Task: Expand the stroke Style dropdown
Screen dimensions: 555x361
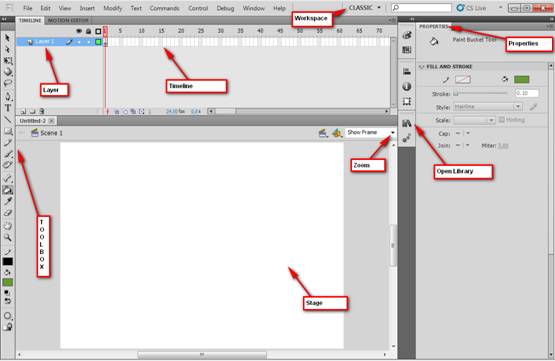Action: pos(487,107)
